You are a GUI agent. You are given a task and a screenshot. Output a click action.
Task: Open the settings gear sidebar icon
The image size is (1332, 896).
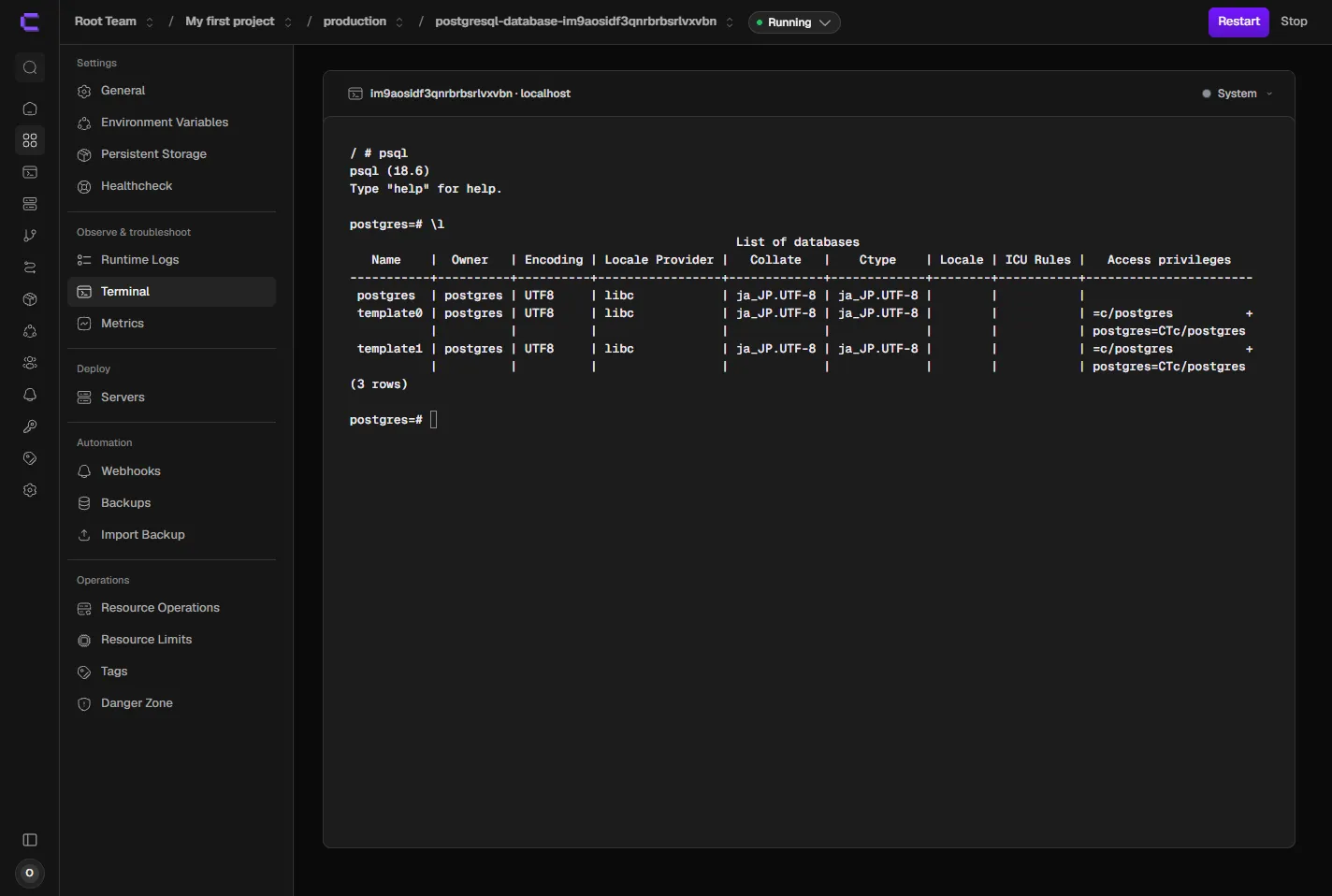[30, 490]
